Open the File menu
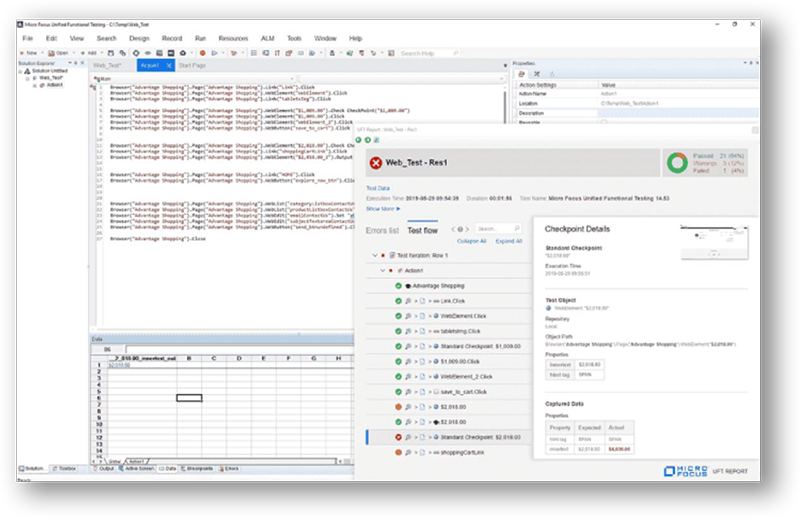800x518 pixels. (28, 38)
